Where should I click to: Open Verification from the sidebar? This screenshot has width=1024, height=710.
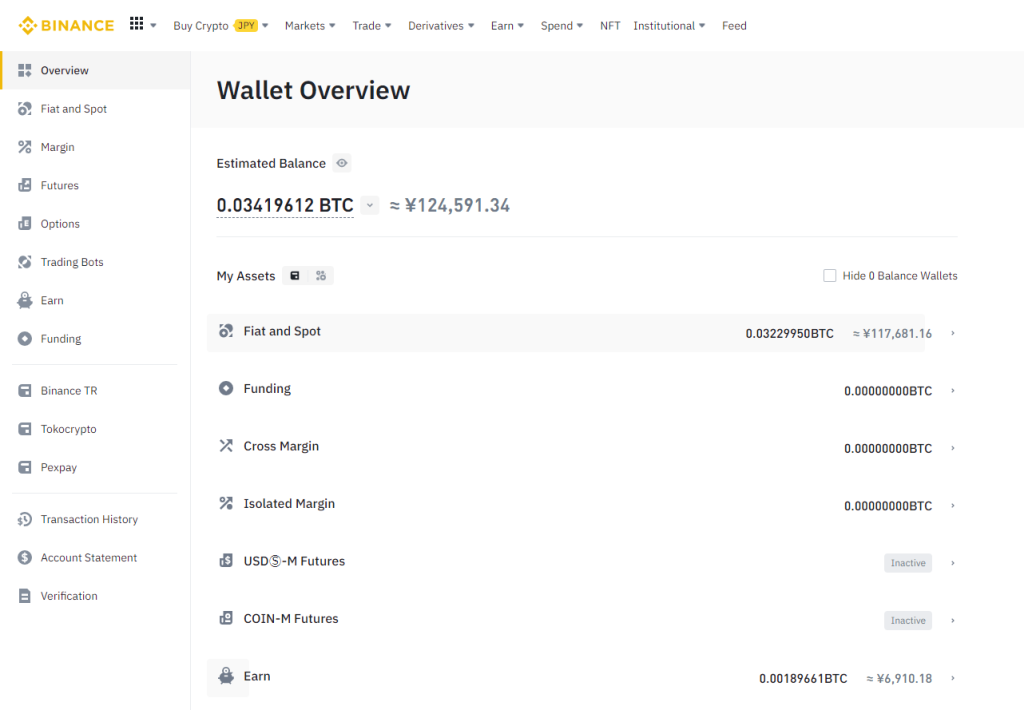(69, 596)
